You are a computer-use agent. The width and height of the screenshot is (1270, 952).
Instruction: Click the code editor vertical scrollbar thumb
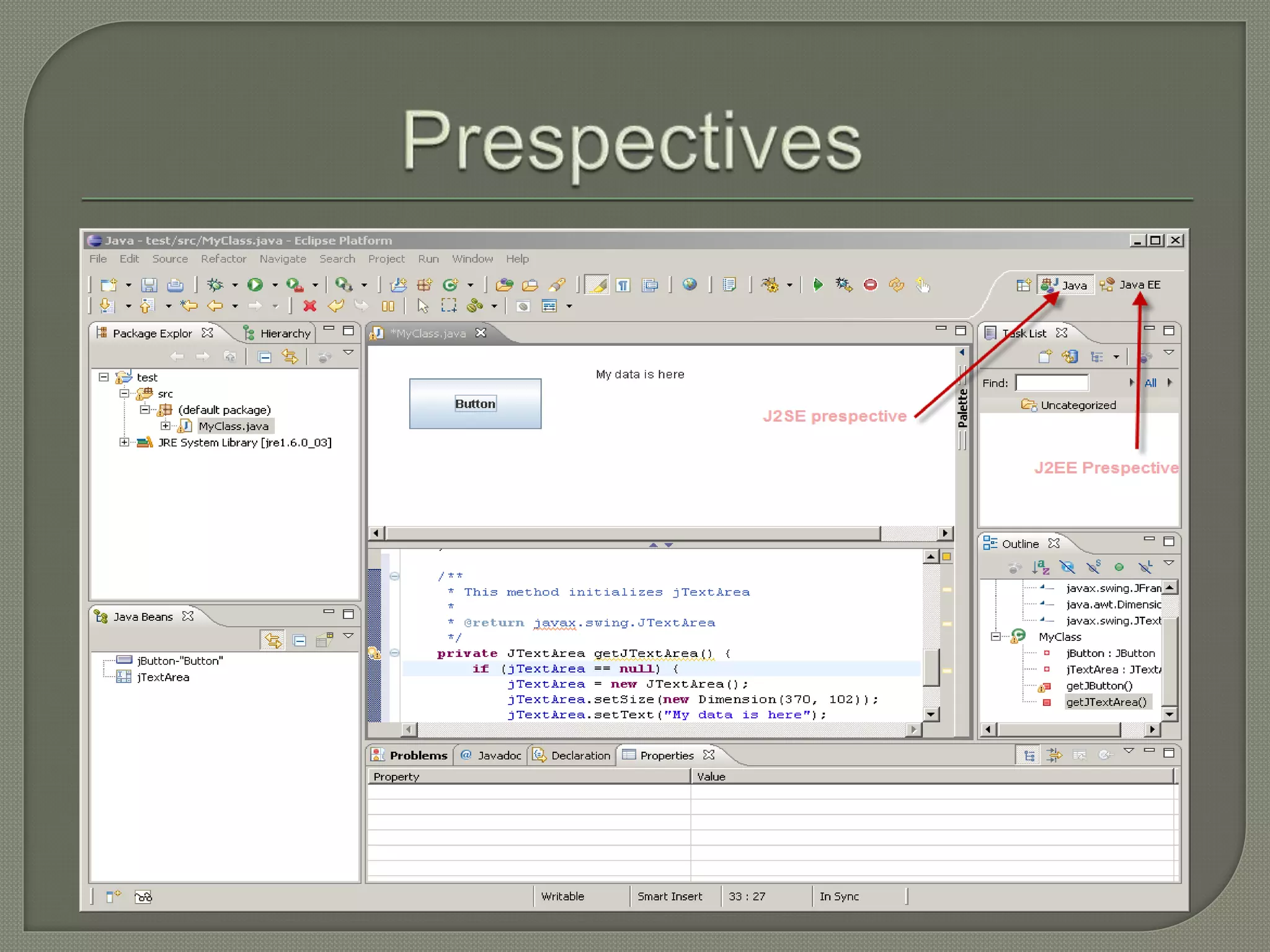pyautogui.click(x=931, y=667)
